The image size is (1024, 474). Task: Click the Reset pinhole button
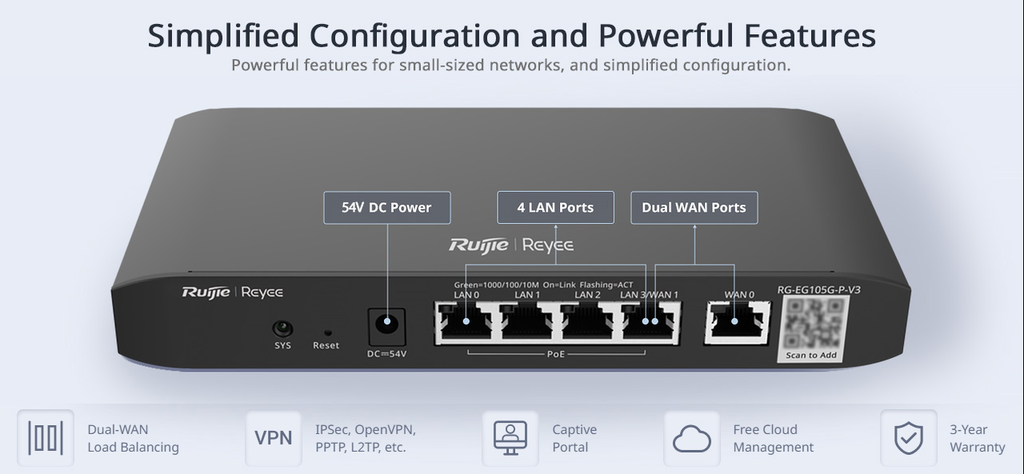pos(328,332)
